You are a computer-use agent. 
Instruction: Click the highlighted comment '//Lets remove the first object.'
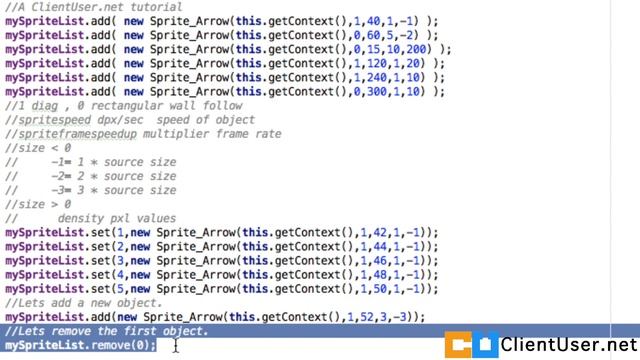[x=107, y=331]
